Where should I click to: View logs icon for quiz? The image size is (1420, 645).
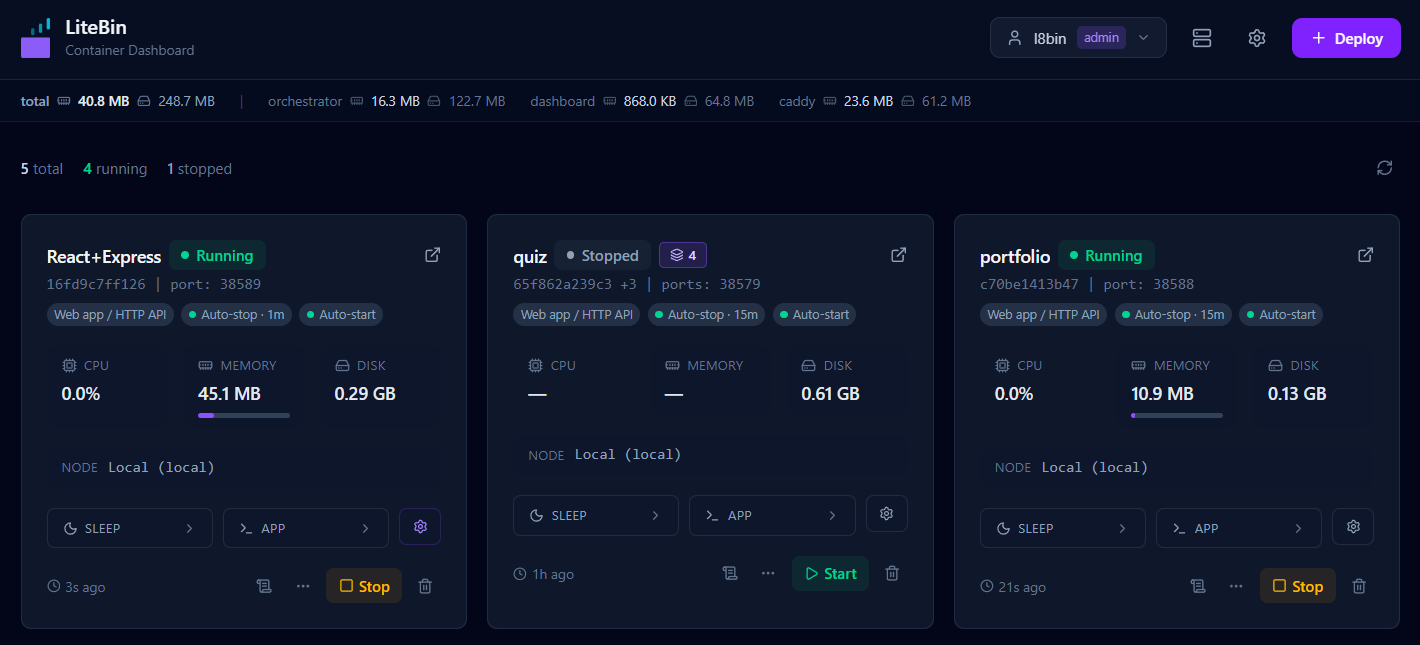tap(730, 573)
